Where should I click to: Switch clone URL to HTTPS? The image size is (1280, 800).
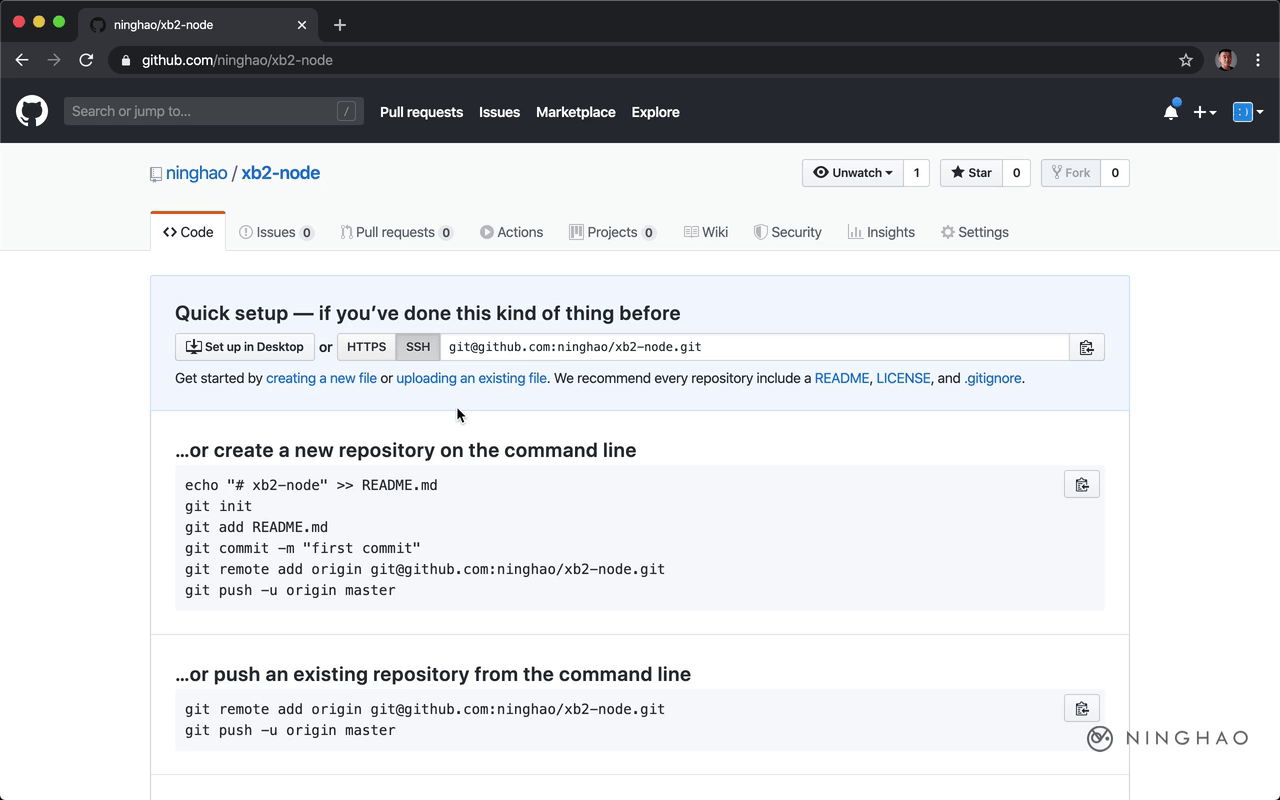(x=366, y=347)
